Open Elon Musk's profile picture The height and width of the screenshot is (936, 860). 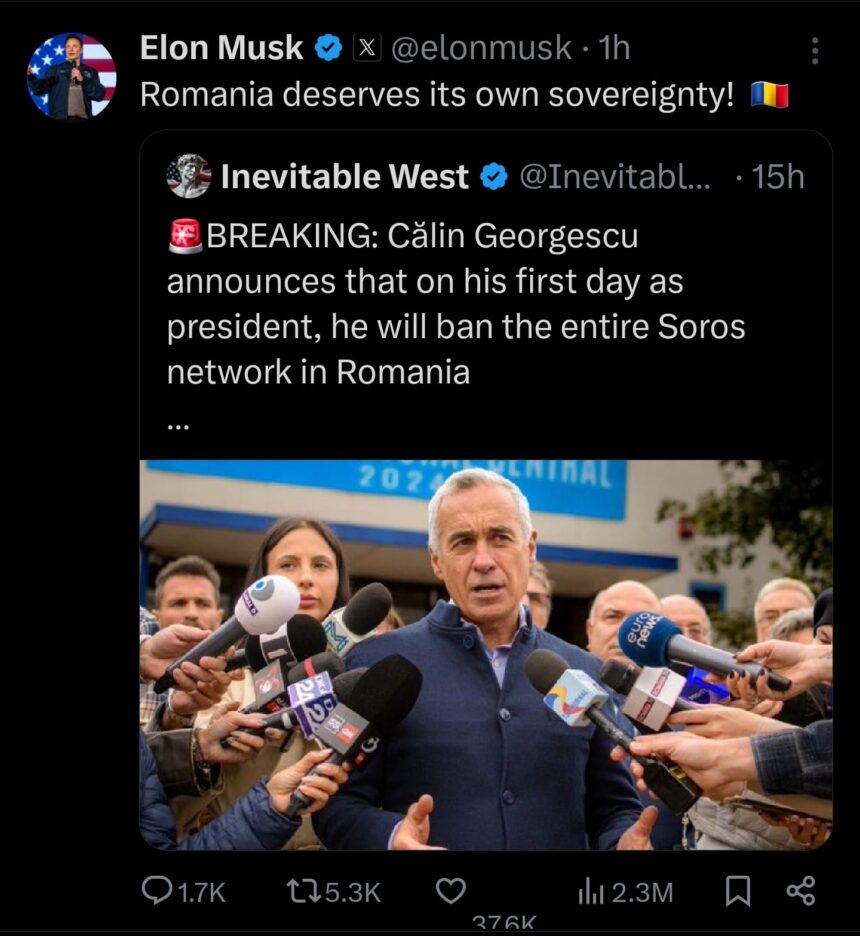[71, 75]
